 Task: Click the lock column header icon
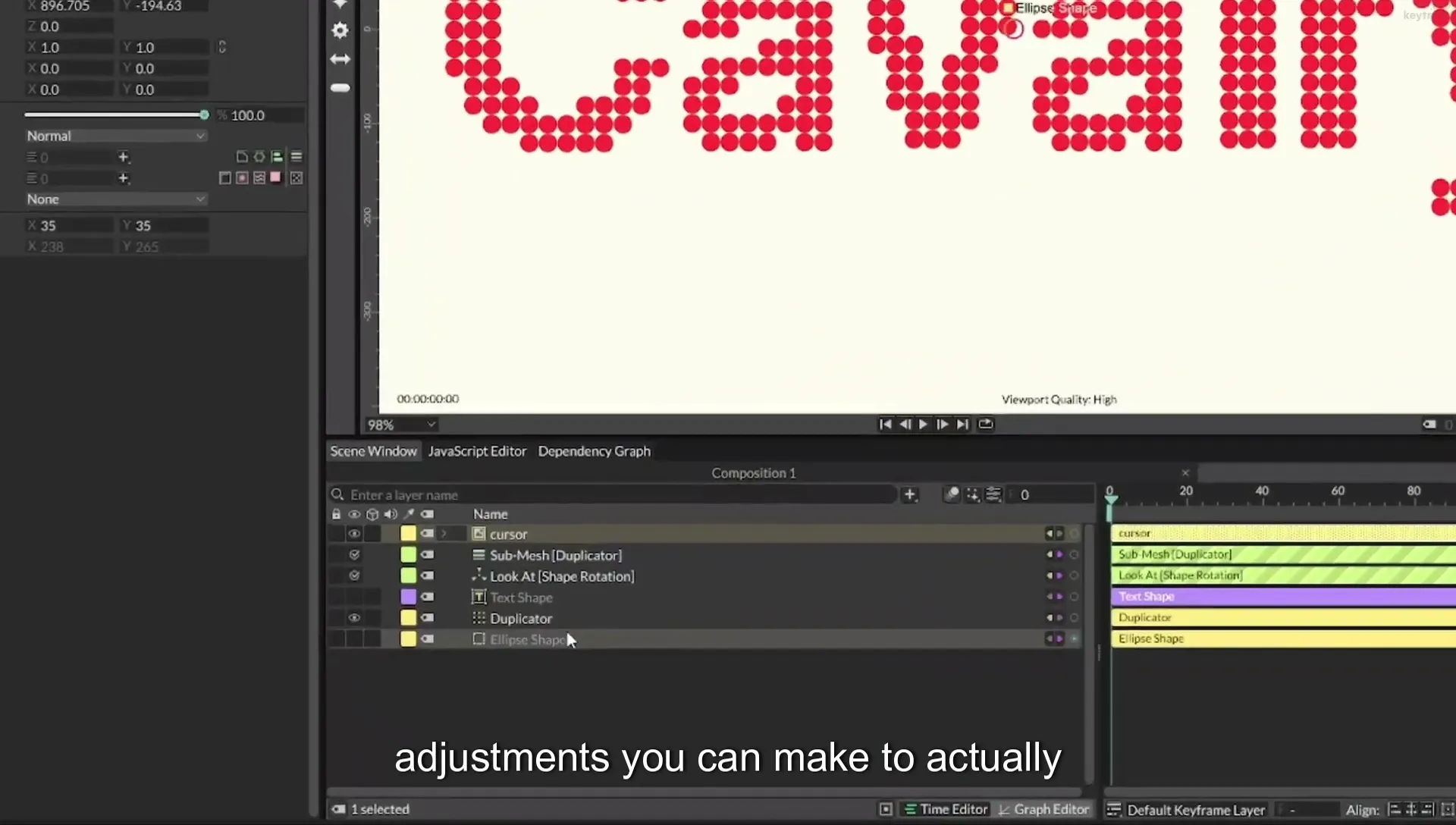click(x=336, y=514)
